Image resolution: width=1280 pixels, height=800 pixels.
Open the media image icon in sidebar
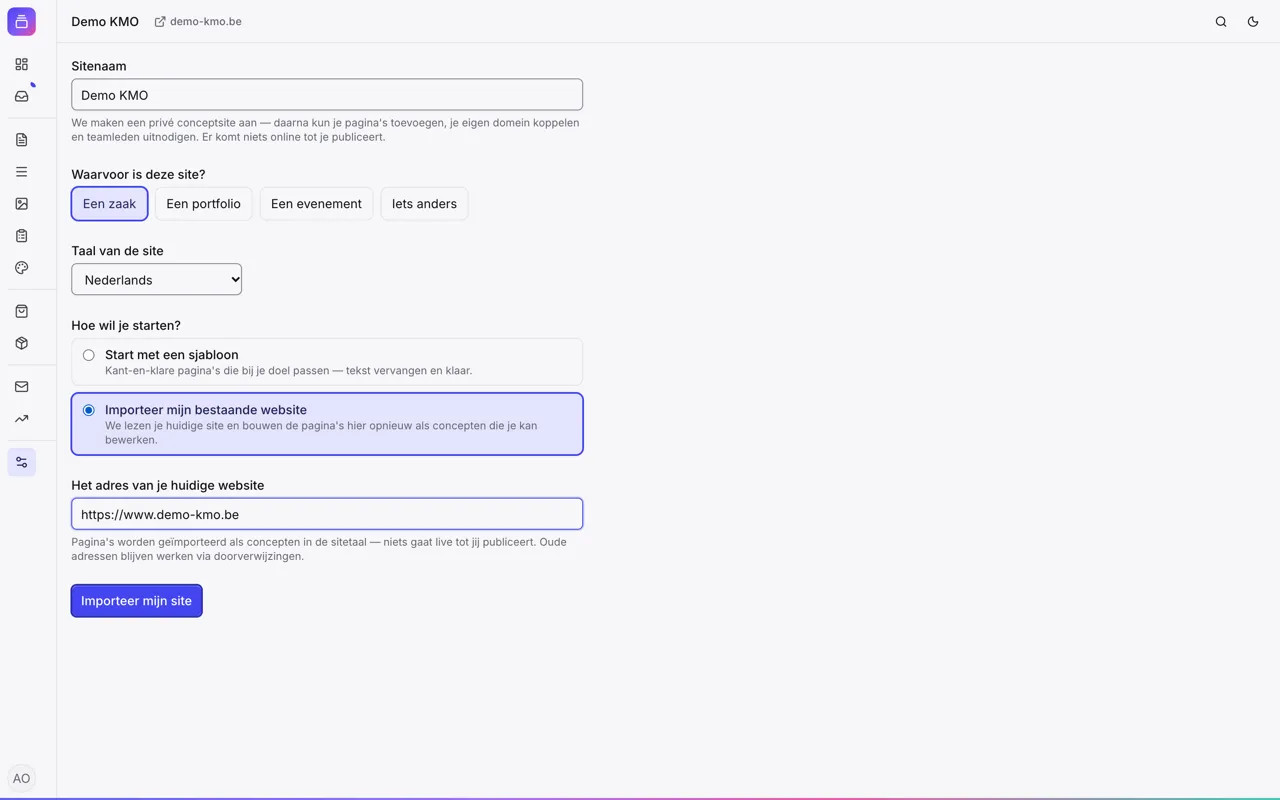tap(21, 204)
